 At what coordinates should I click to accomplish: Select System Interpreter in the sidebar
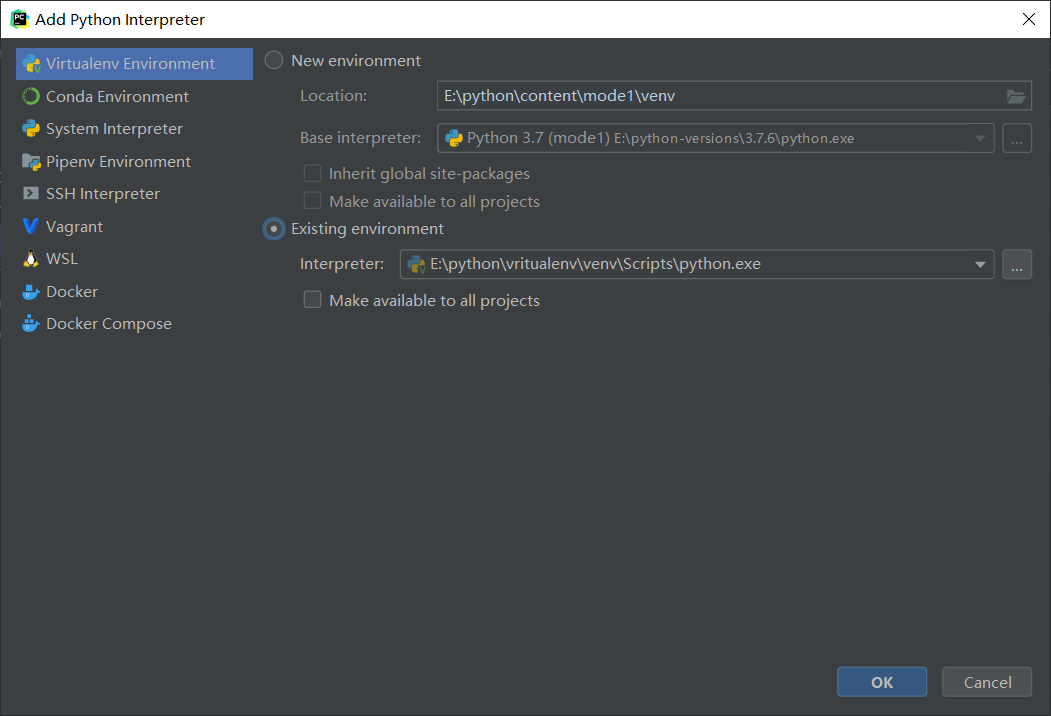coord(134,129)
